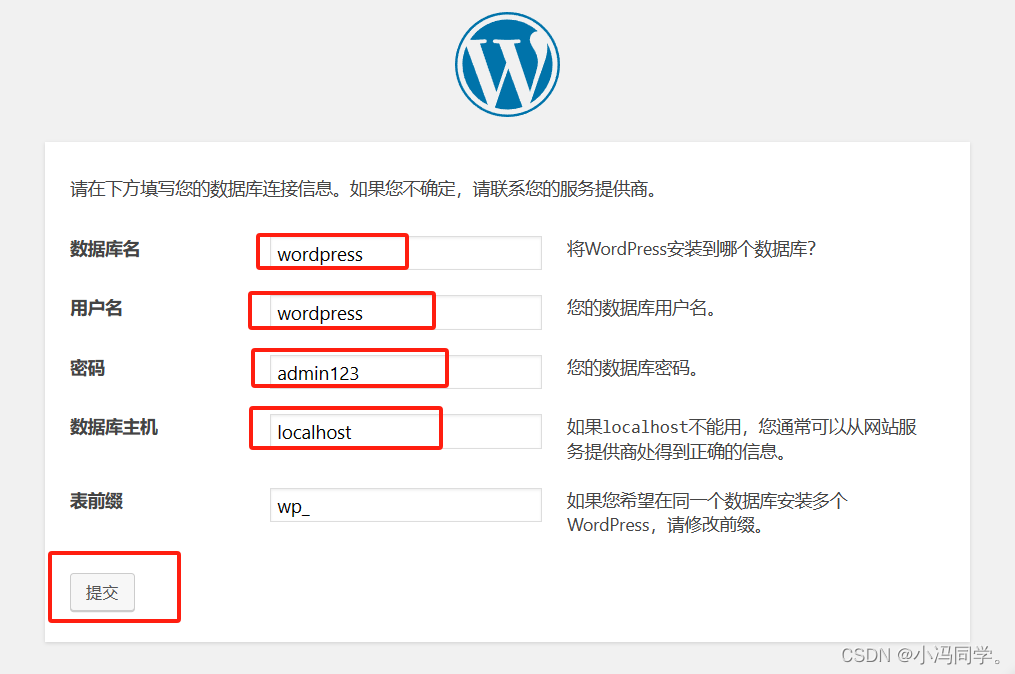
Task: Click the hint 您的数据库密码。
Action: [x=632, y=368]
